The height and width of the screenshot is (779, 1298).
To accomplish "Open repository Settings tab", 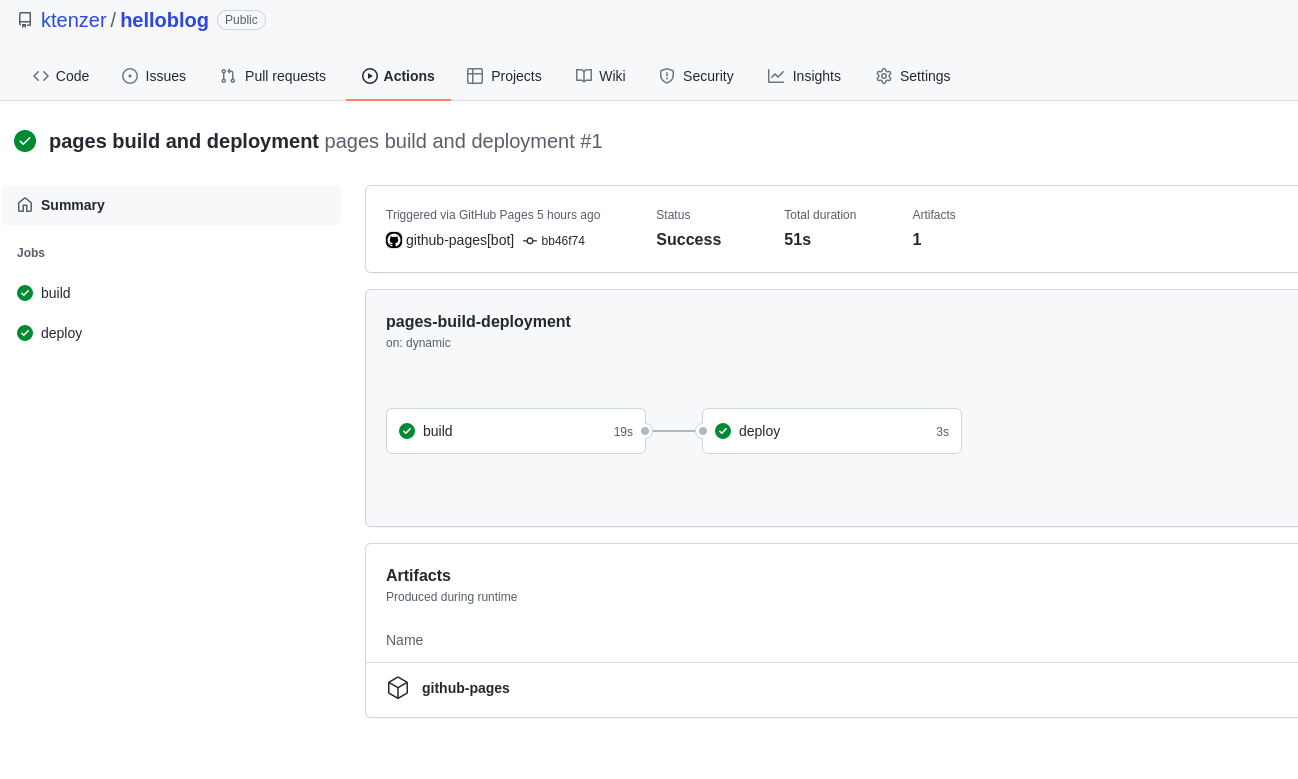I will pyautogui.click(x=913, y=76).
